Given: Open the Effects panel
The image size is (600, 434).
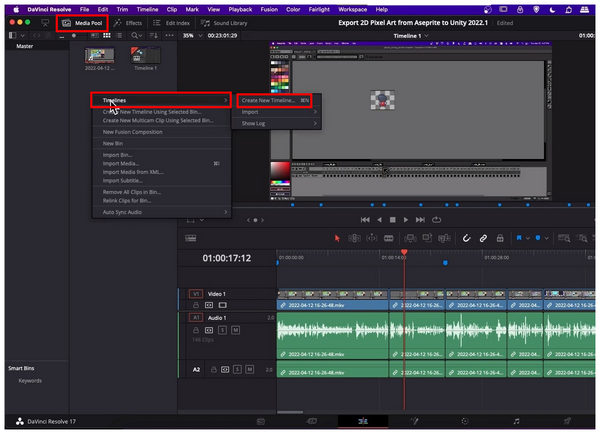Looking at the screenshot, I should 129,23.
